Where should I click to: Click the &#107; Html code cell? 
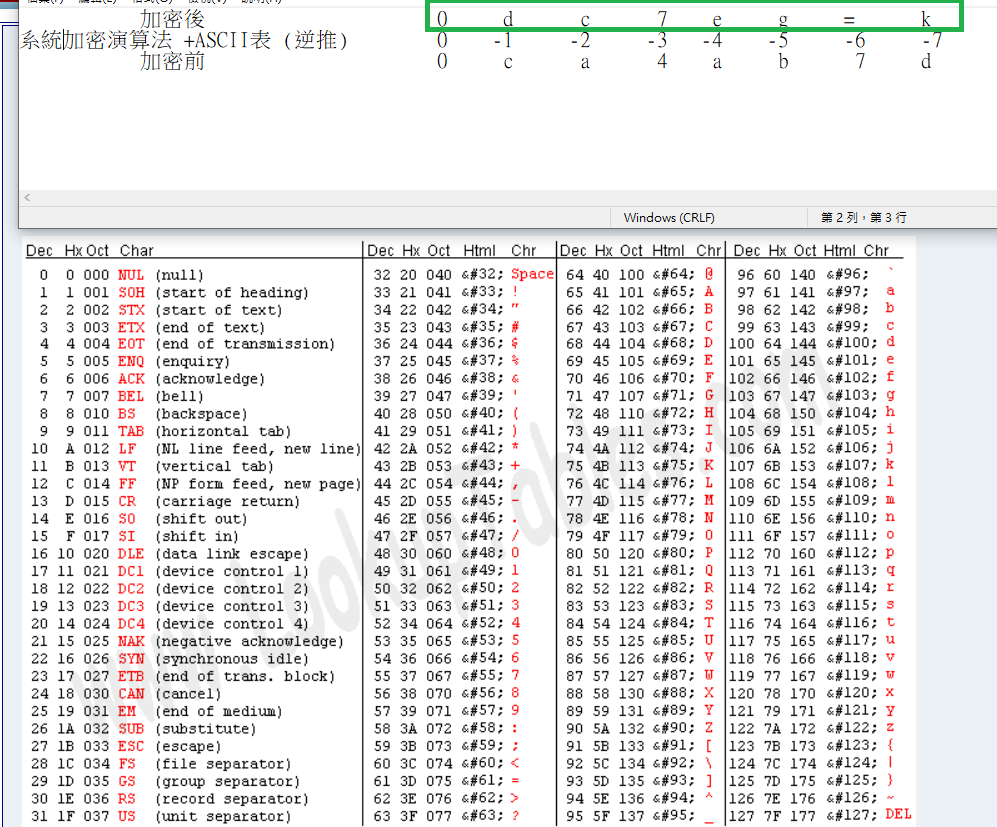(852, 465)
